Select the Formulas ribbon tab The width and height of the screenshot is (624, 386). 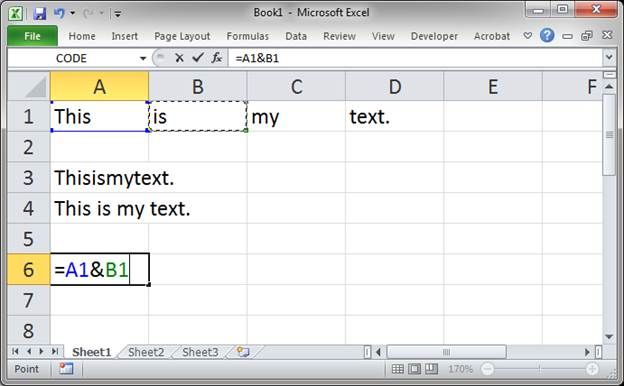(x=248, y=36)
